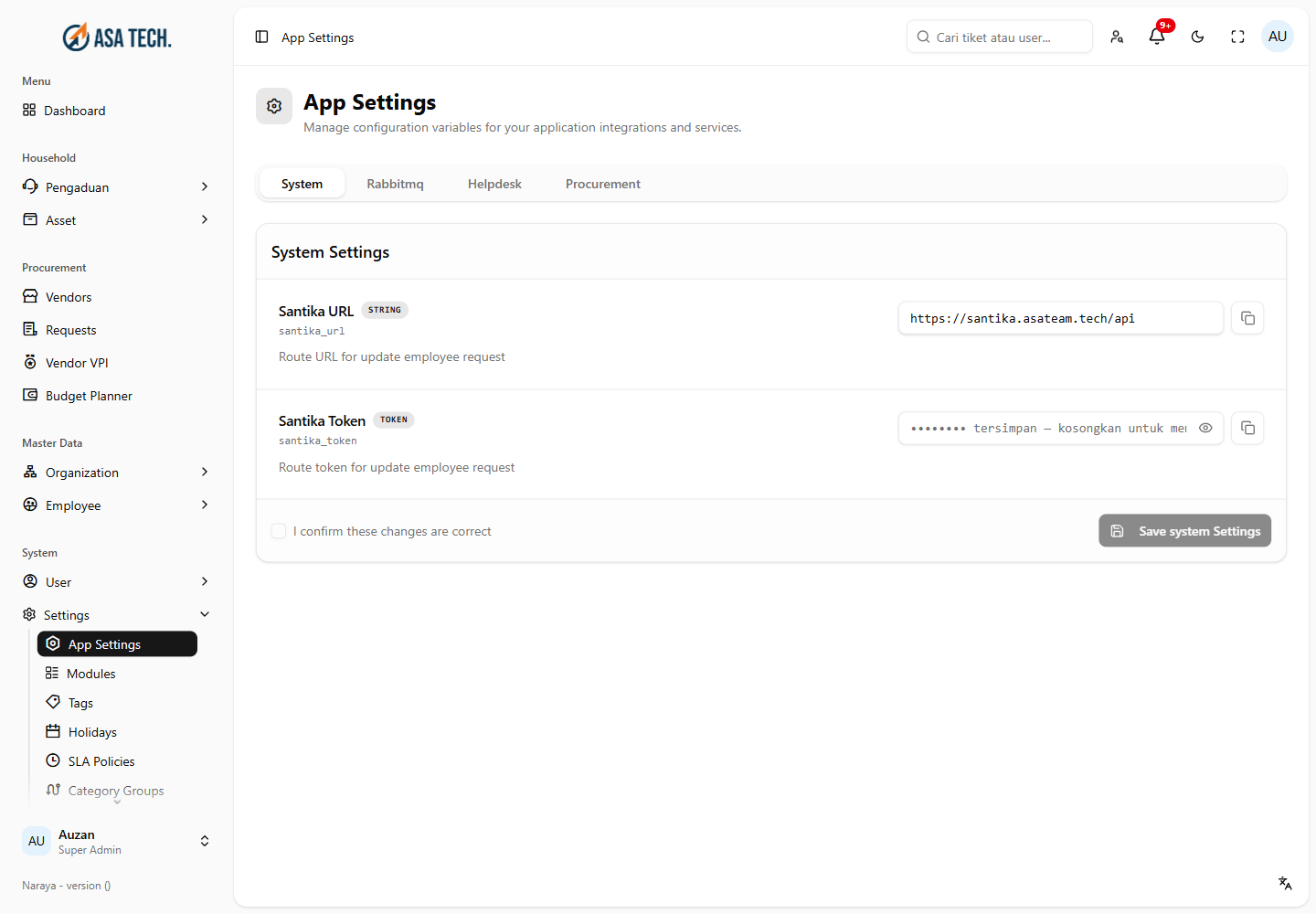Collapse the Settings menu
This screenshot has width=1316, height=914.
point(117,615)
